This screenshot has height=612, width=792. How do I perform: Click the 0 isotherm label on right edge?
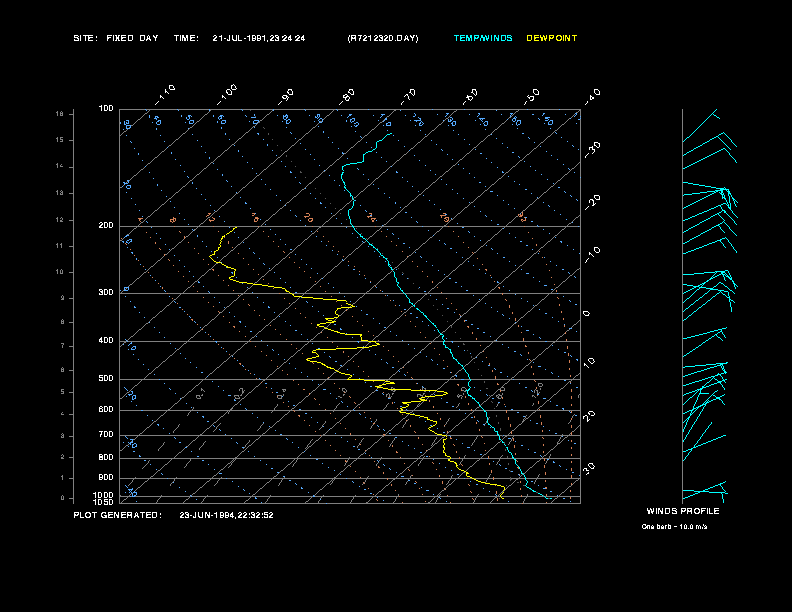[x=586, y=314]
